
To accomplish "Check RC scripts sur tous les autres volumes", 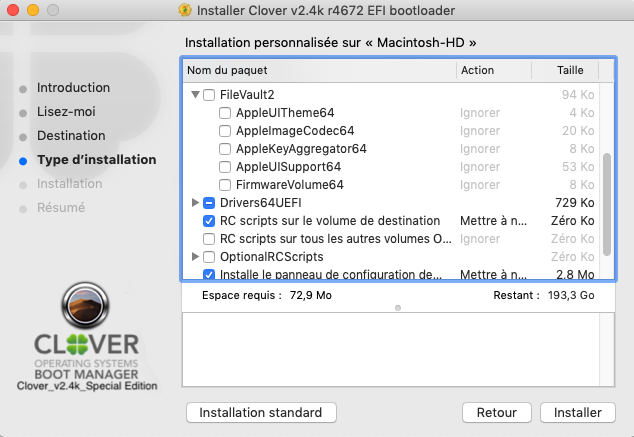I will tap(209, 239).
